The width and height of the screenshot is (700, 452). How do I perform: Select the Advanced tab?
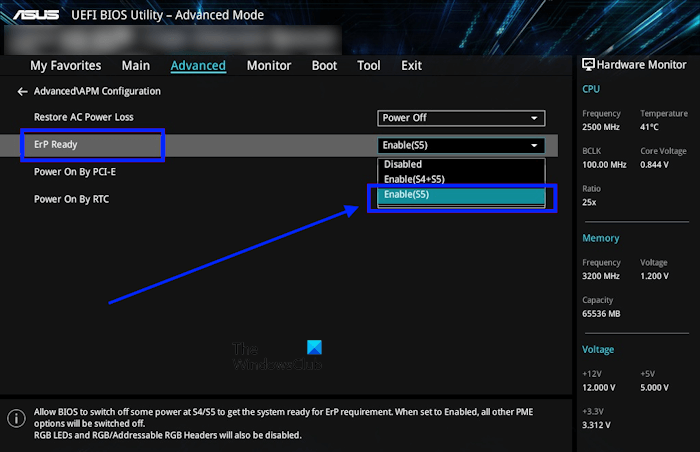[198, 66]
